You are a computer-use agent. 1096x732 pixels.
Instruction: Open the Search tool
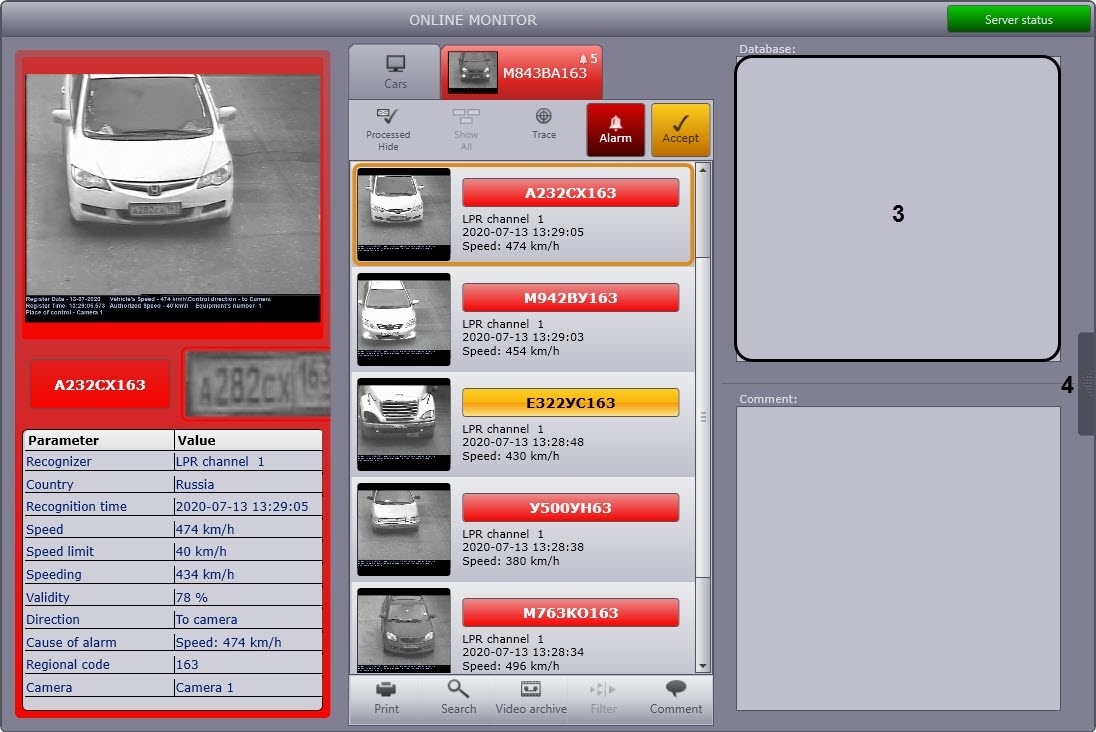coord(459,698)
